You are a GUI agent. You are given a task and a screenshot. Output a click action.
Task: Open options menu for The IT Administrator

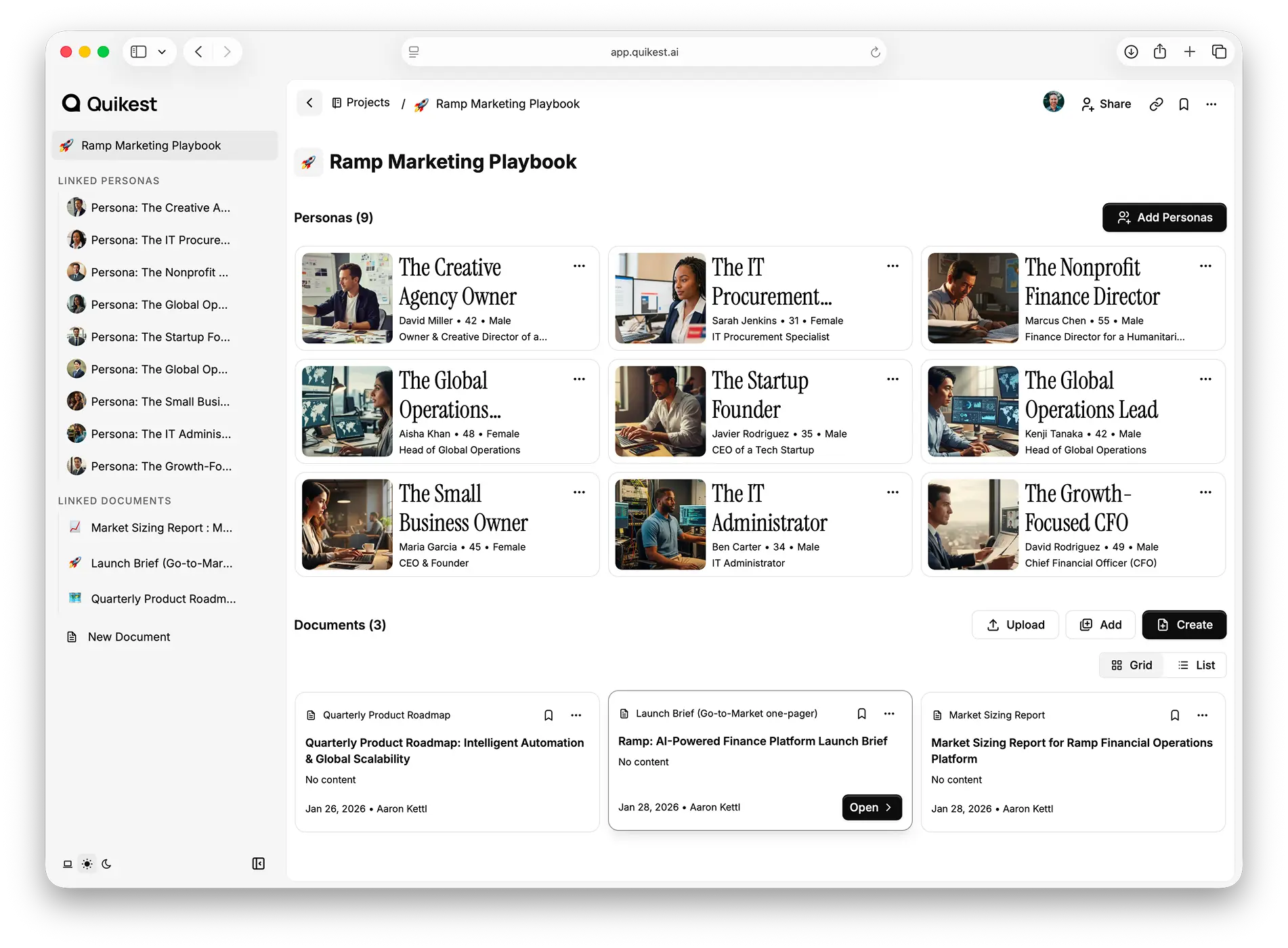point(893,492)
